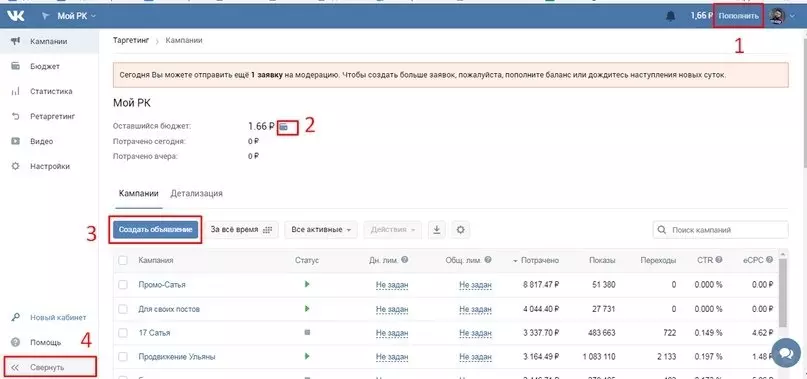Edit Не задан daily limit for Промо-Сатья
The image size is (807, 379).
point(392,285)
